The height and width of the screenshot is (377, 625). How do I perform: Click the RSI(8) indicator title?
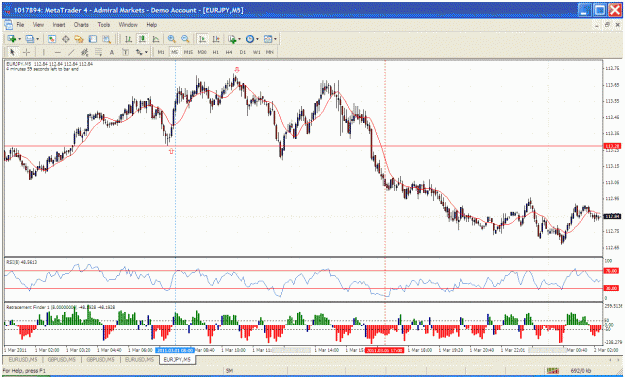(22, 262)
